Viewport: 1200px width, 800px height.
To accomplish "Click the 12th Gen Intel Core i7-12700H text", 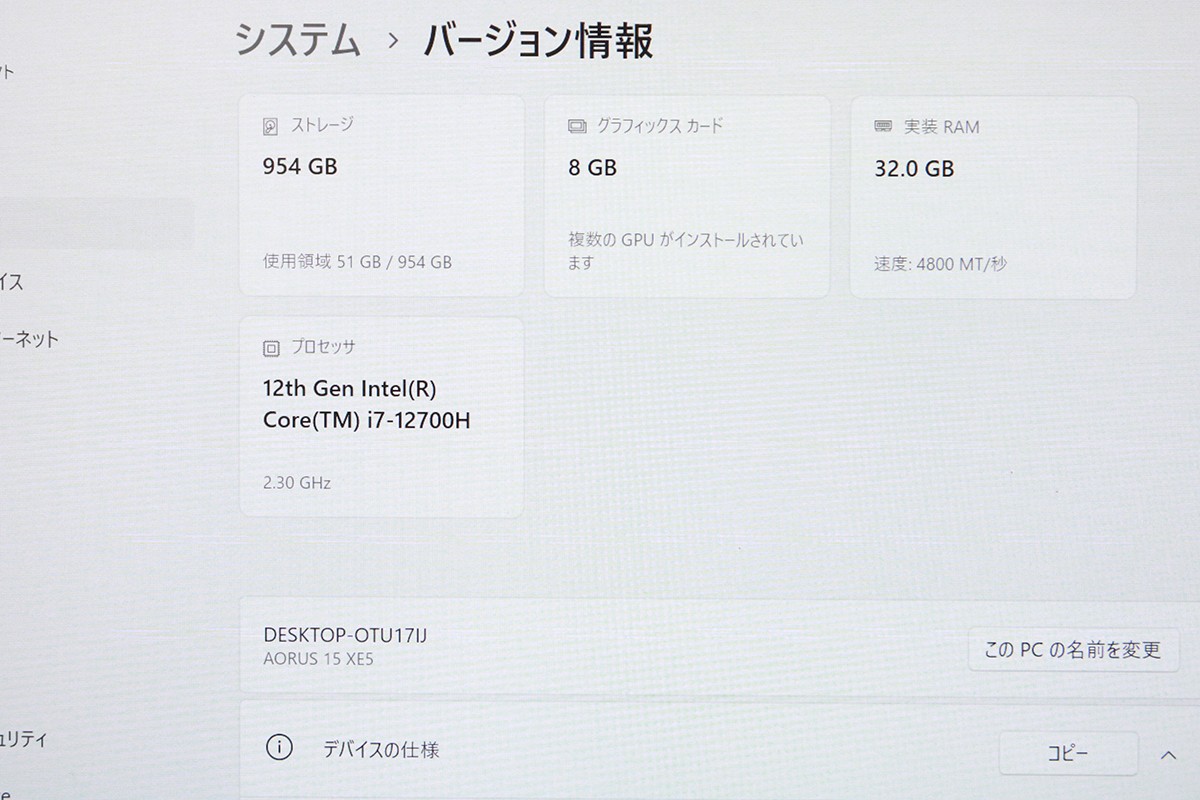I will pyautogui.click(x=366, y=404).
